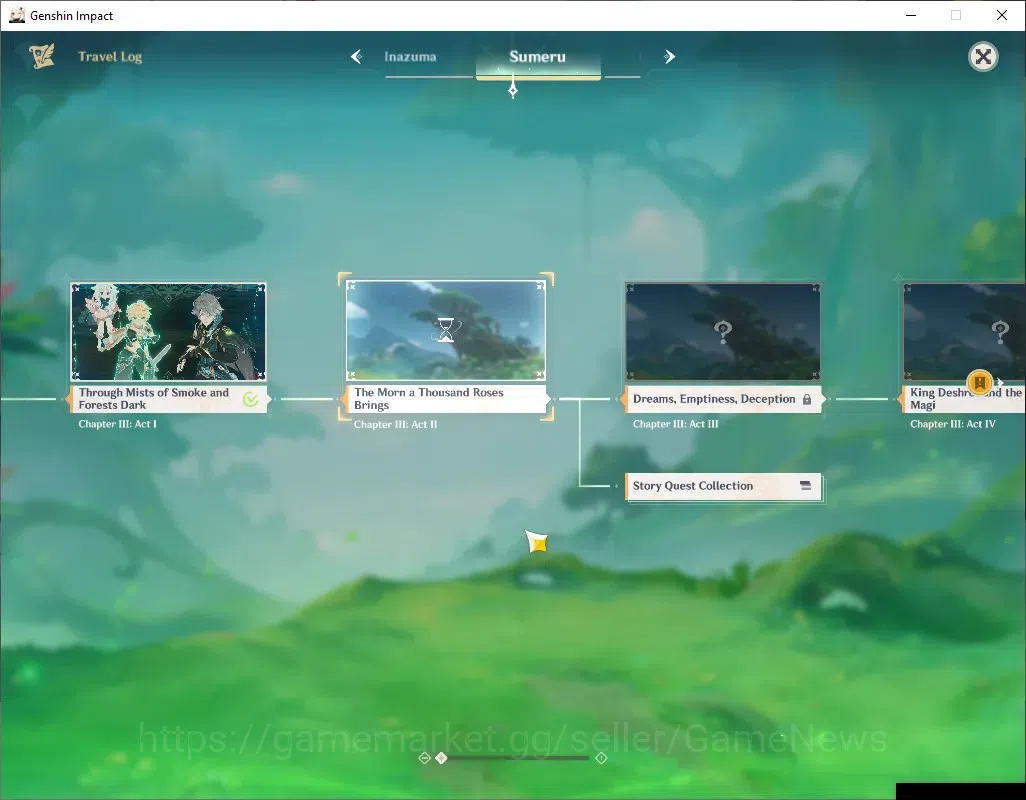Click Chapter III: Act I caption
Screen dimensions: 1026x800
[117, 424]
